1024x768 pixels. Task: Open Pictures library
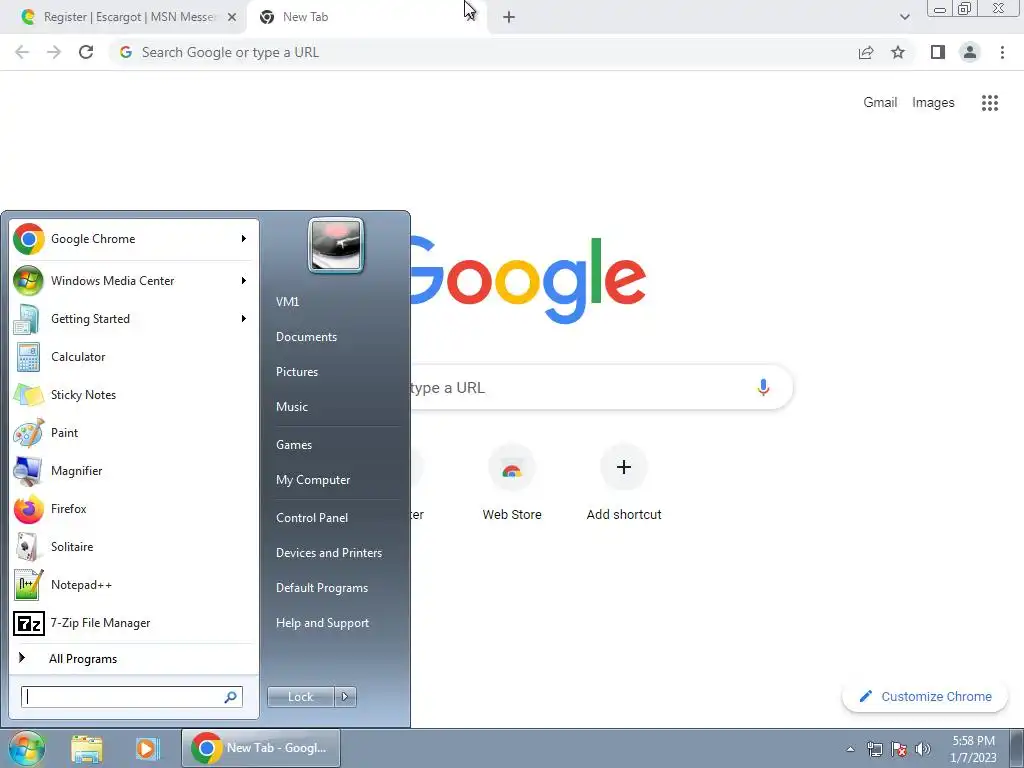[297, 372]
